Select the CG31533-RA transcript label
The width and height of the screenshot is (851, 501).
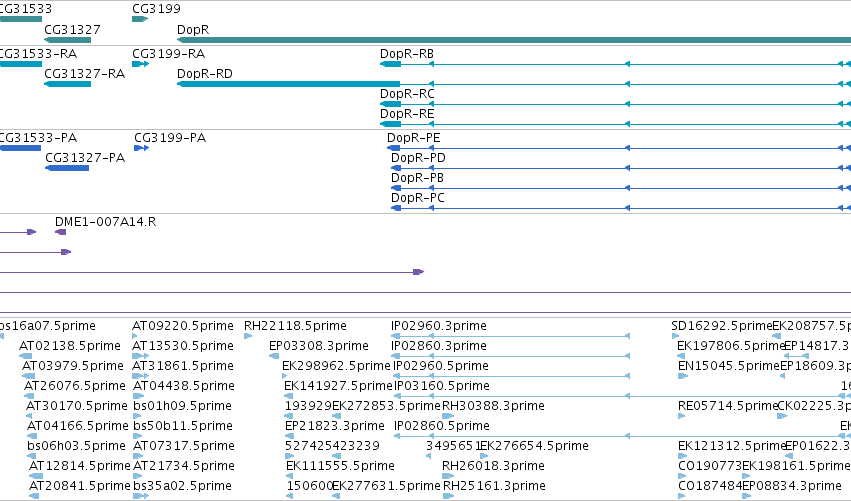38,54
